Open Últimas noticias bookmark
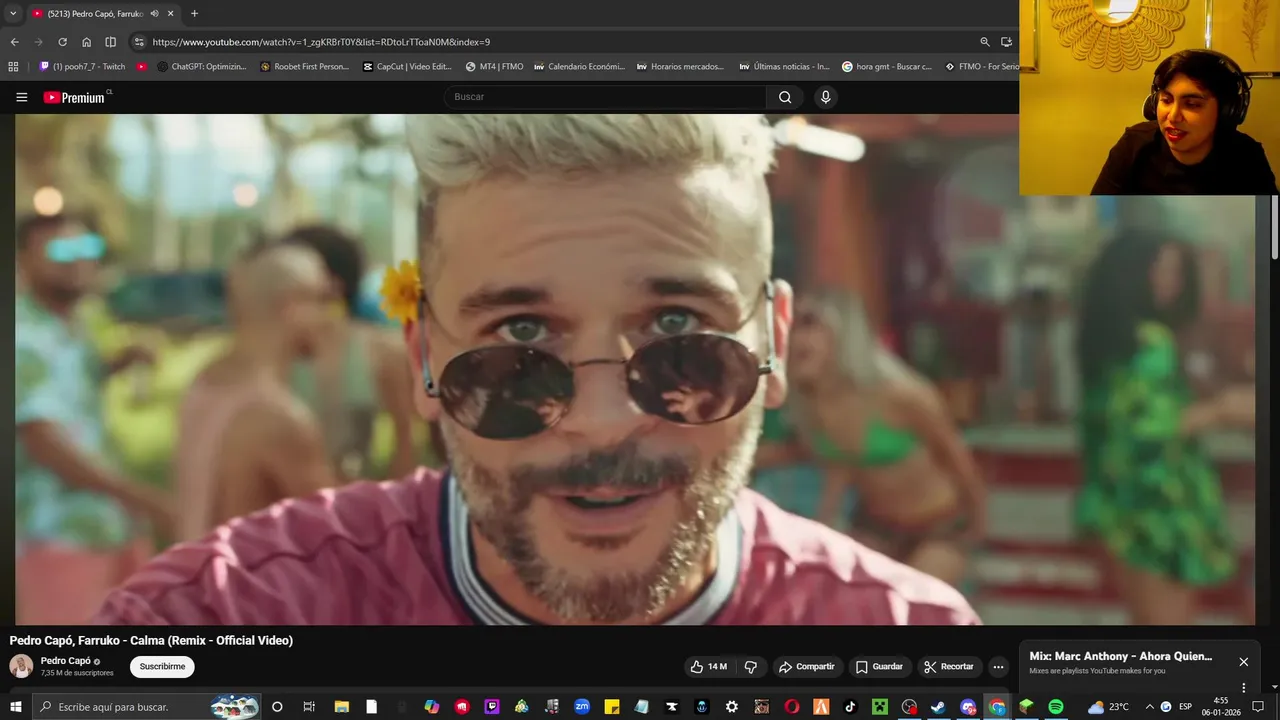This screenshot has width=1280, height=720. click(x=784, y=67)
